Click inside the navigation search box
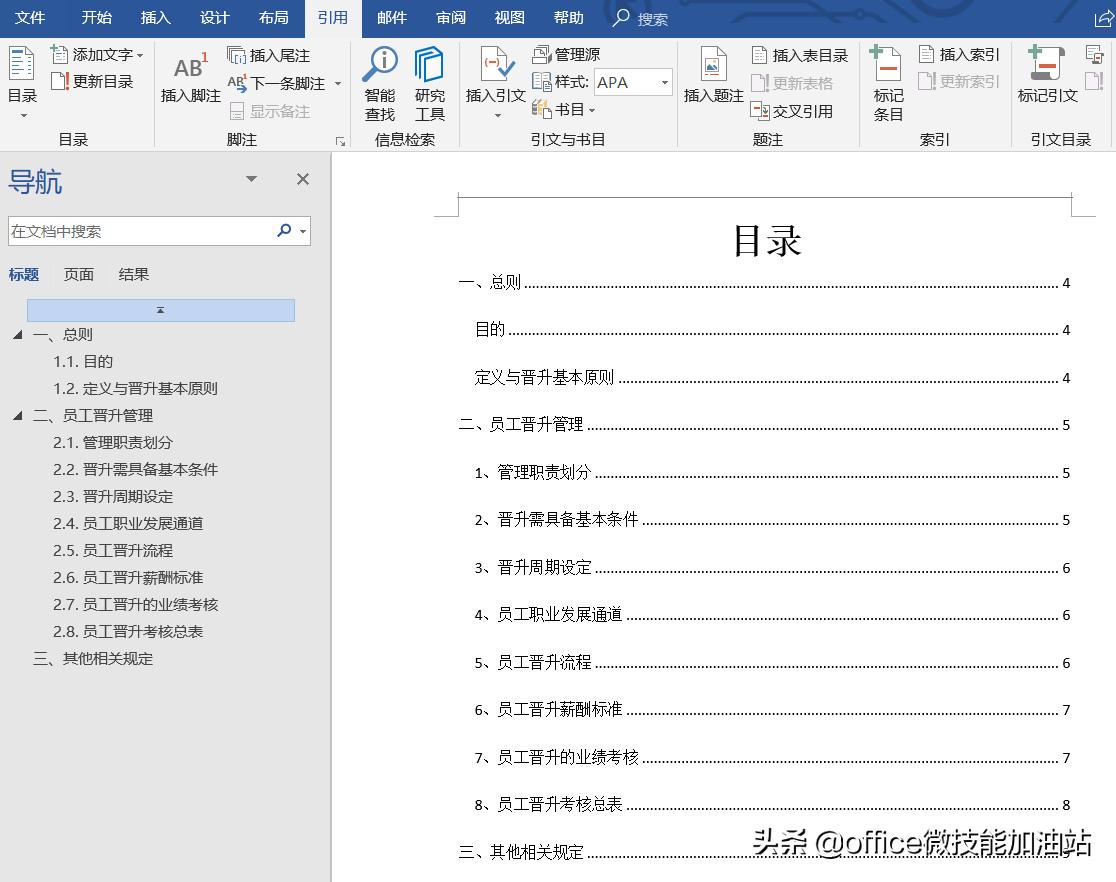1116x882 pixels. click(140, 230)
